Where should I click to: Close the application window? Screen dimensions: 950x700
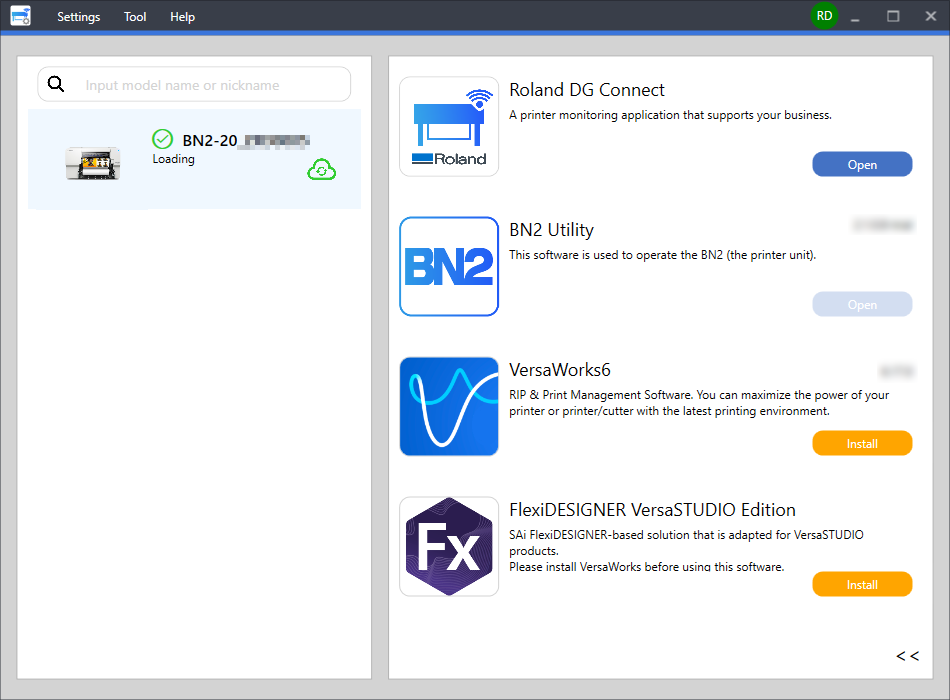click(x=931, y=16)
